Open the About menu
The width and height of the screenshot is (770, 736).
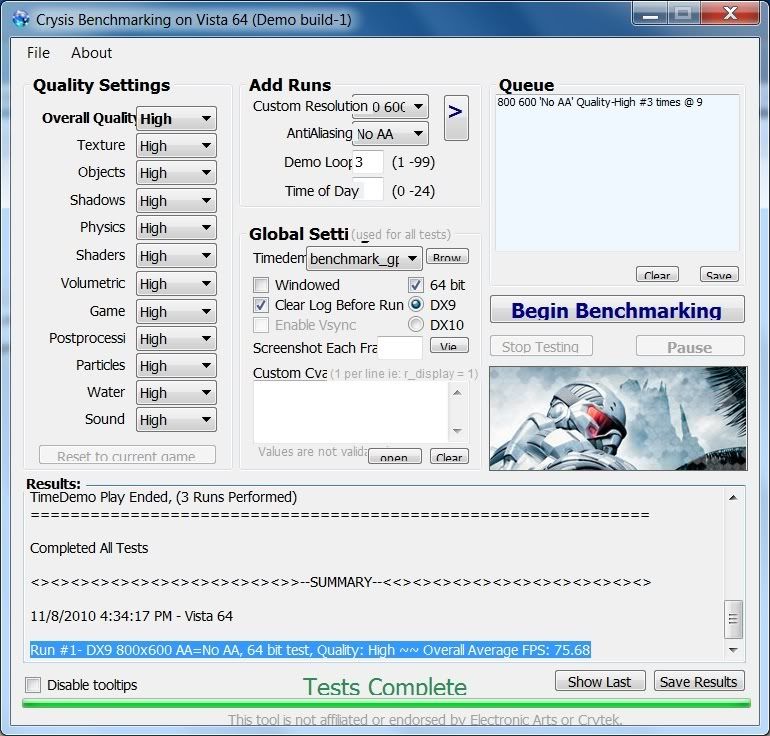coord(91,53)
